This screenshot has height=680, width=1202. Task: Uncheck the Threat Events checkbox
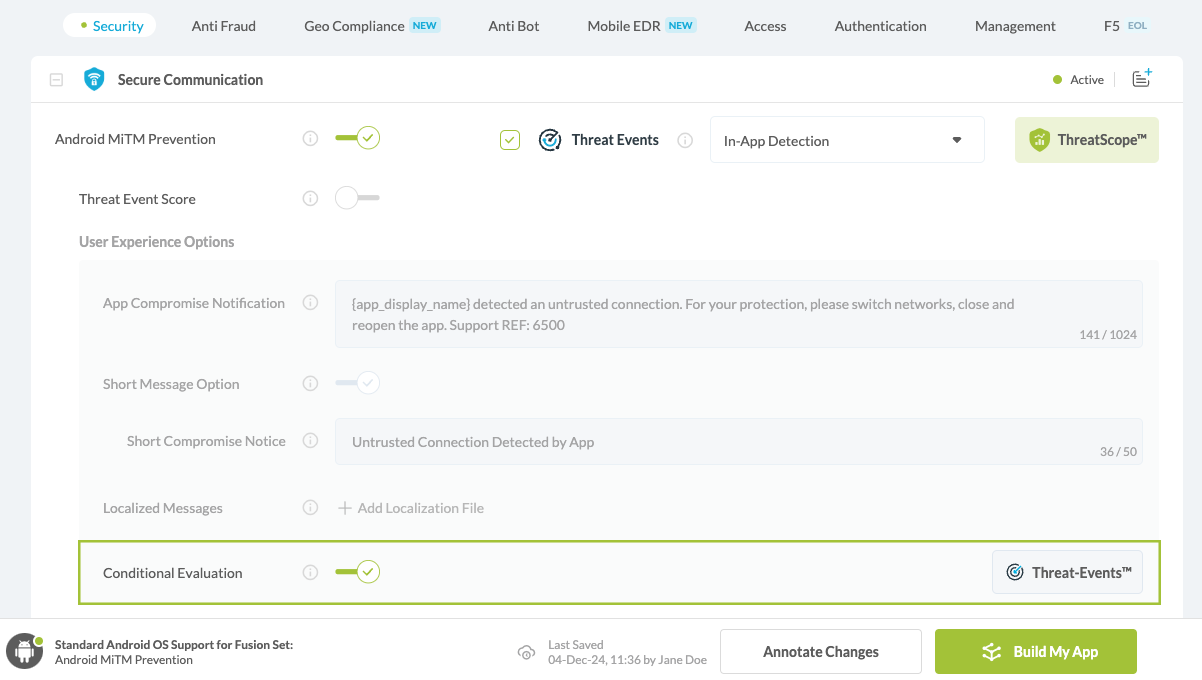coord(510,140)
